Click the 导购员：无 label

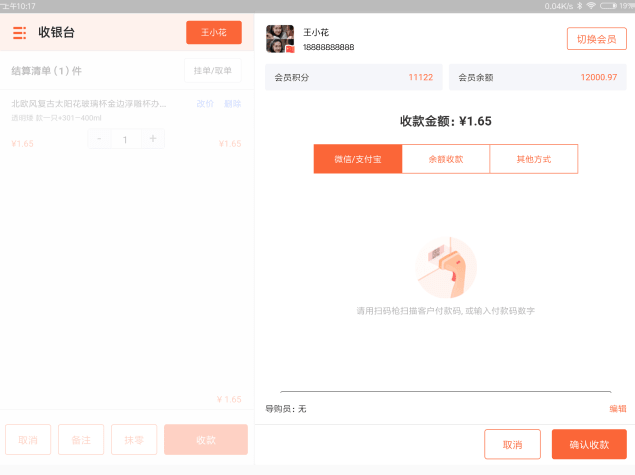[286, 409]
